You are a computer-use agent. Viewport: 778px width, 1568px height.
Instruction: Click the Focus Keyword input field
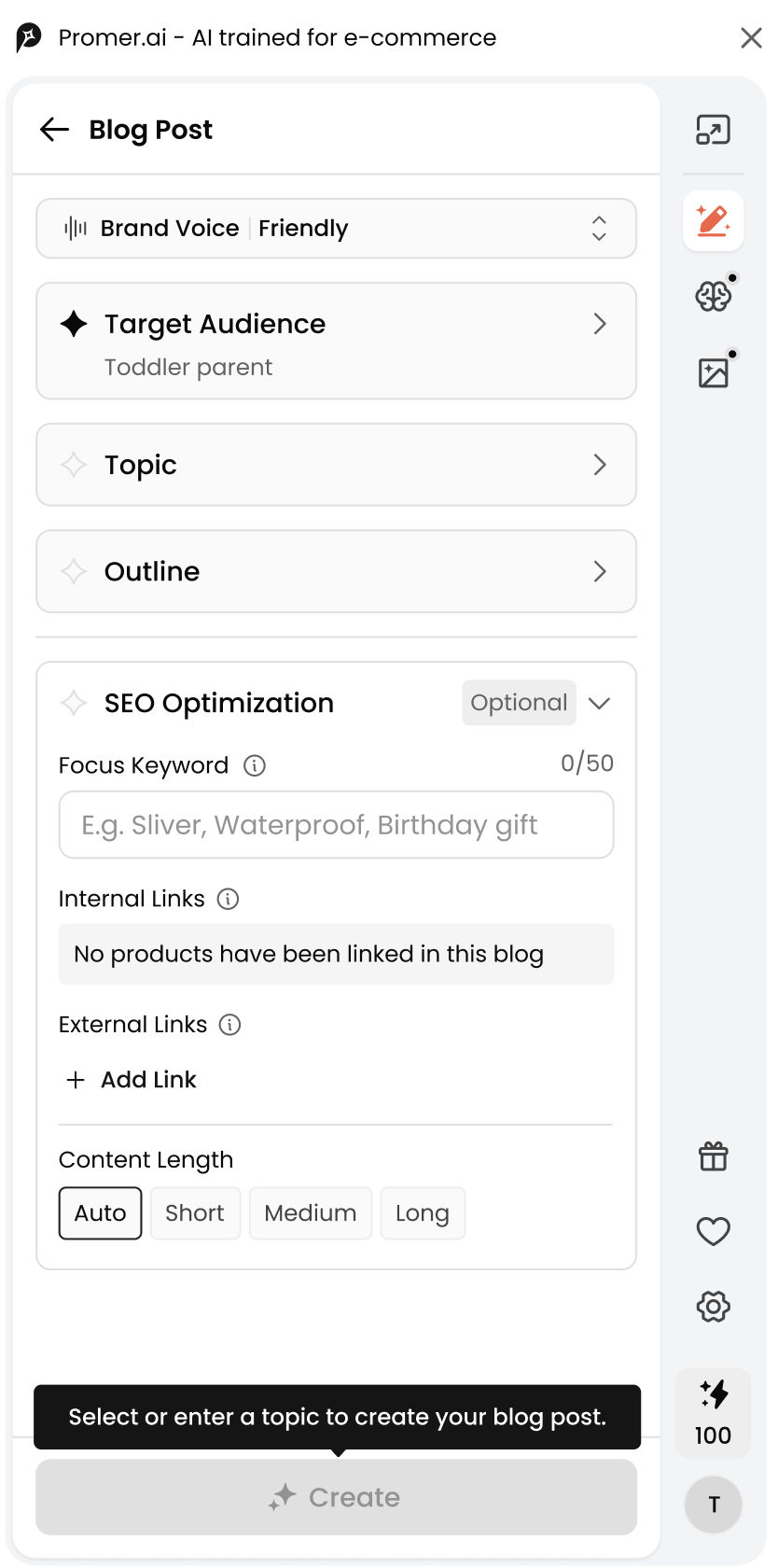pyautogui.click(x=336, y=825)
